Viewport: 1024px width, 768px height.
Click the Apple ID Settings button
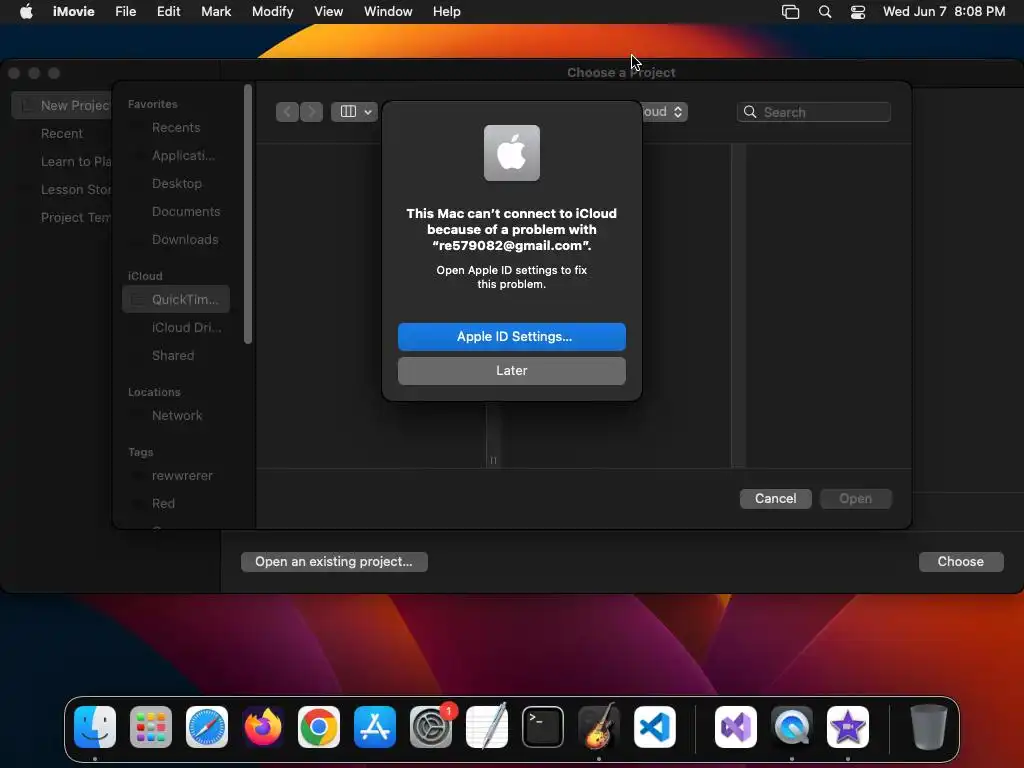point(512,337)
